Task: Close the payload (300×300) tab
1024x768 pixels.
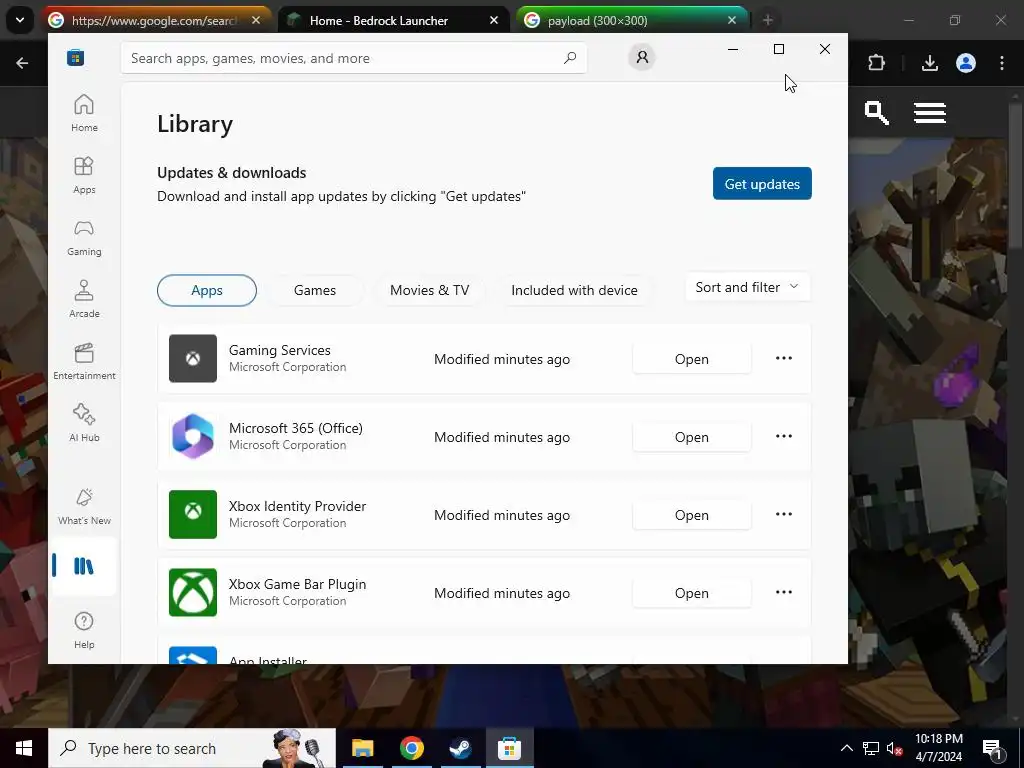Action: click(x=731, y=20)
